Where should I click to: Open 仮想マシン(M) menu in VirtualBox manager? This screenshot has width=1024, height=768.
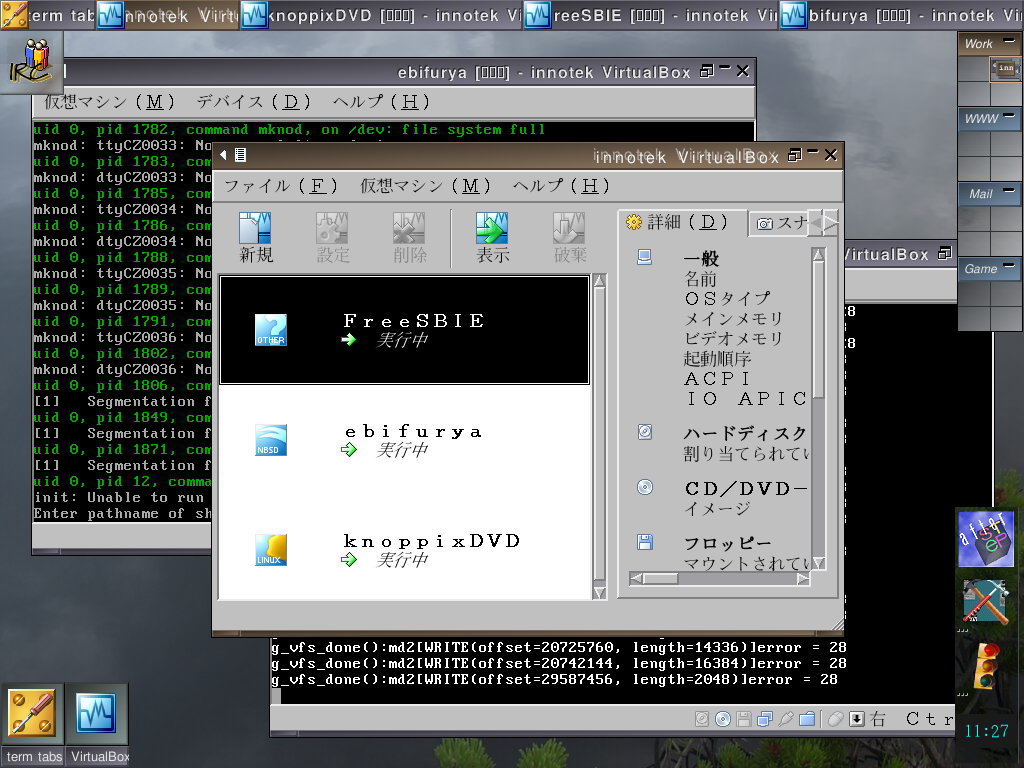426,186
